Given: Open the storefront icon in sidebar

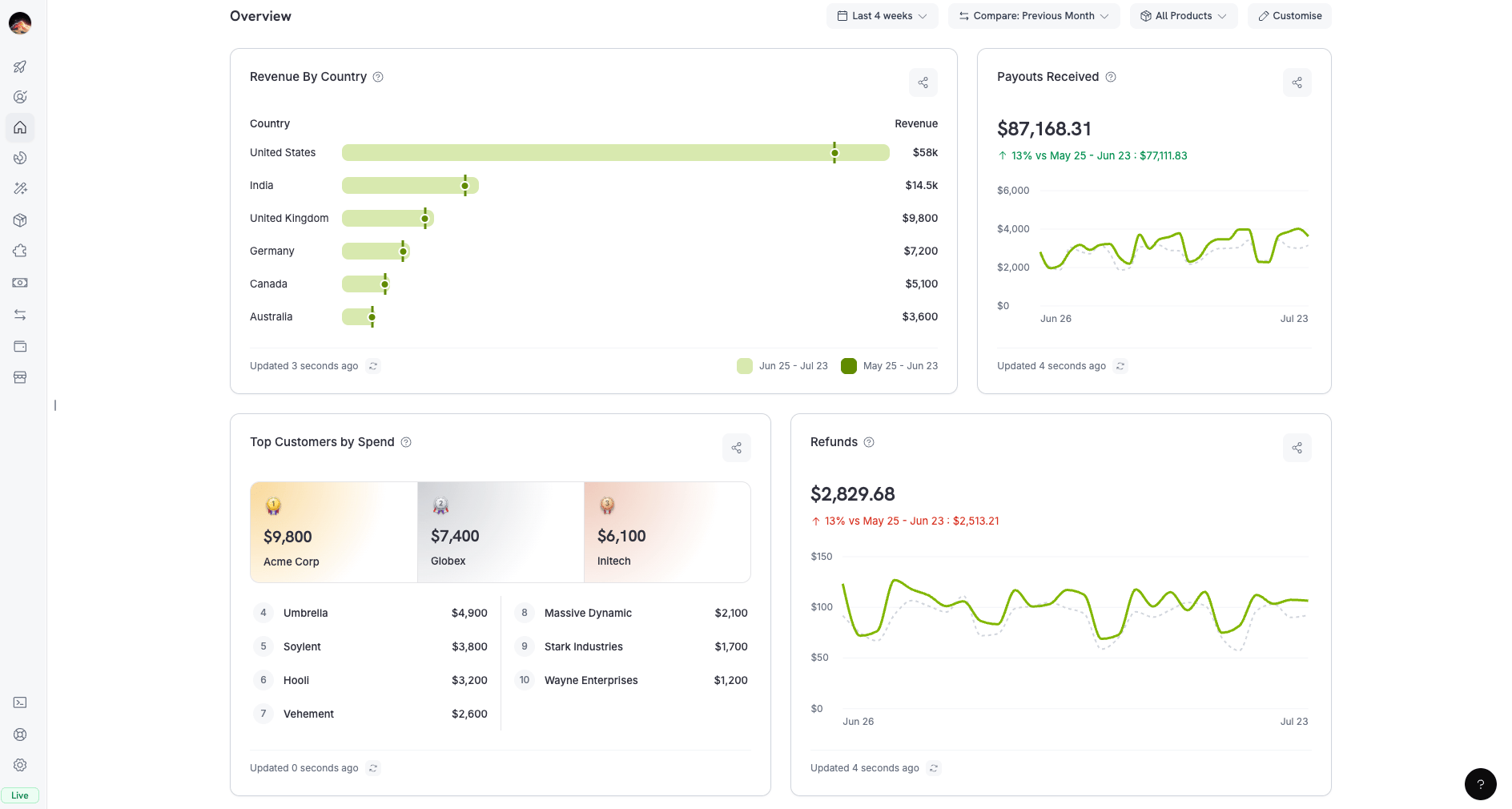Looking at the screenshot, I should point(20,377).
